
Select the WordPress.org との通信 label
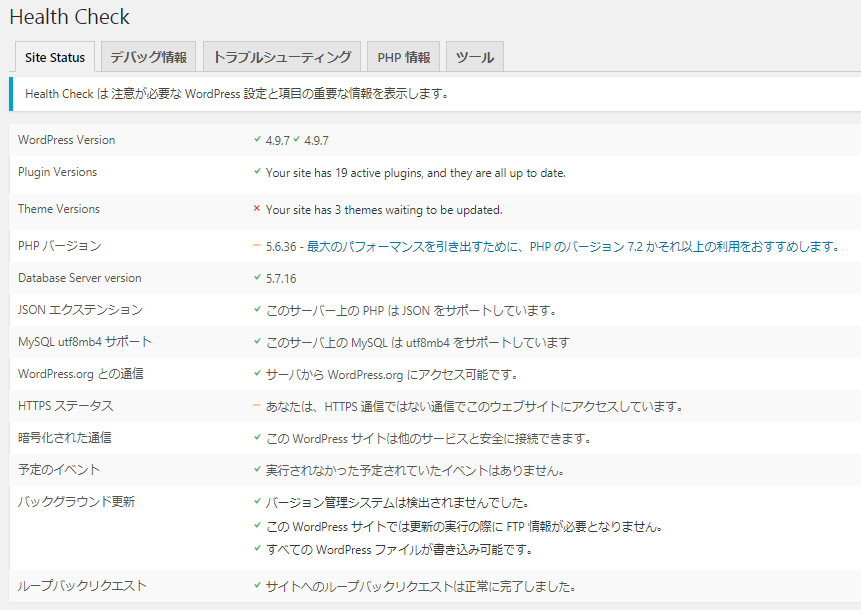(x=81, y=374)
